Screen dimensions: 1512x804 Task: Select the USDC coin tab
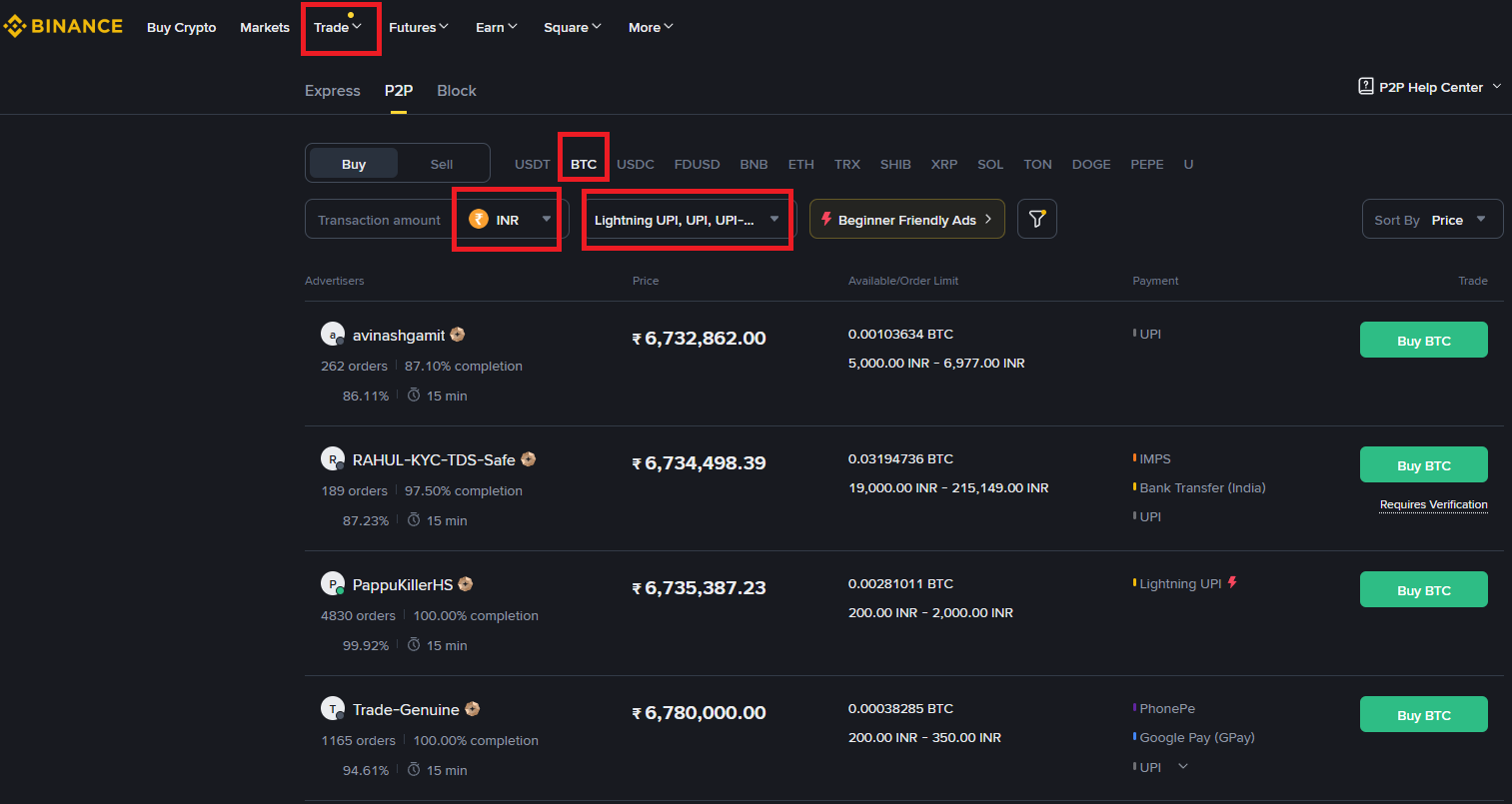coord(636,164)
